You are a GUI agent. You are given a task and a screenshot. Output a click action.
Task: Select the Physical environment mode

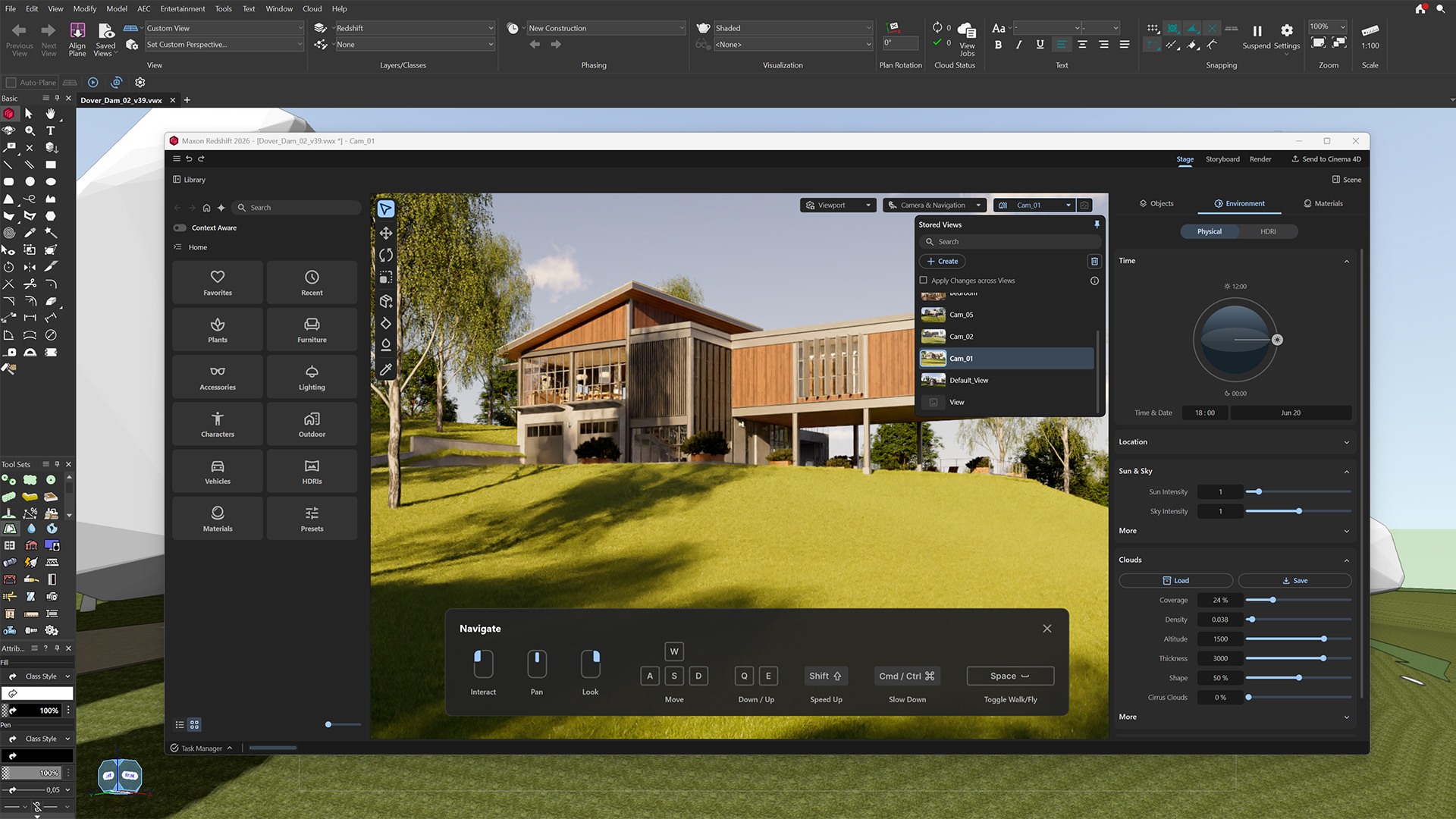pyautogui.click(x=1210, y=231)
